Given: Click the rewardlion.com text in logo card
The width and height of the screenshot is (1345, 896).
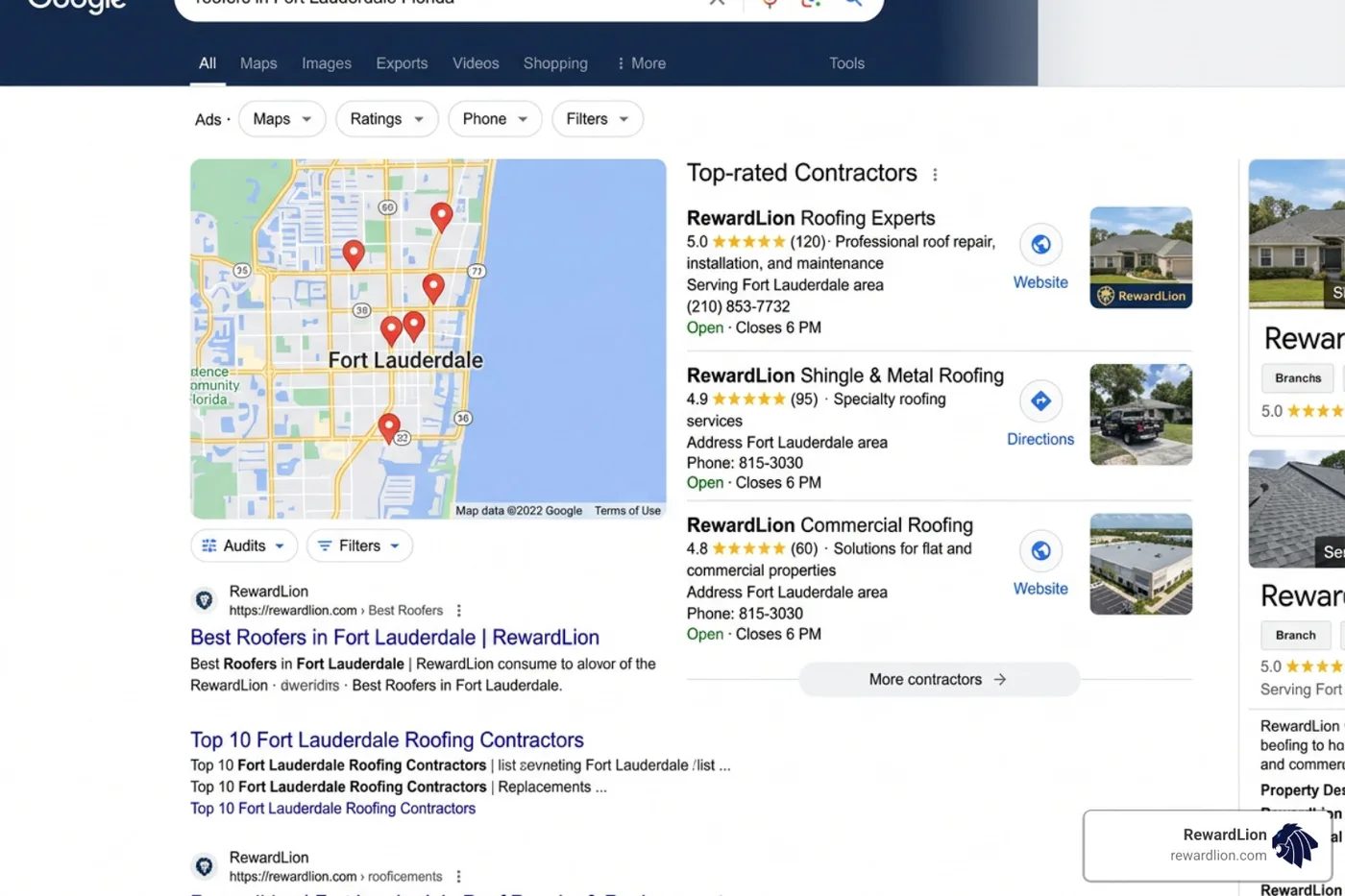Looking at the screenshot, I should [x=1218, y=856].
